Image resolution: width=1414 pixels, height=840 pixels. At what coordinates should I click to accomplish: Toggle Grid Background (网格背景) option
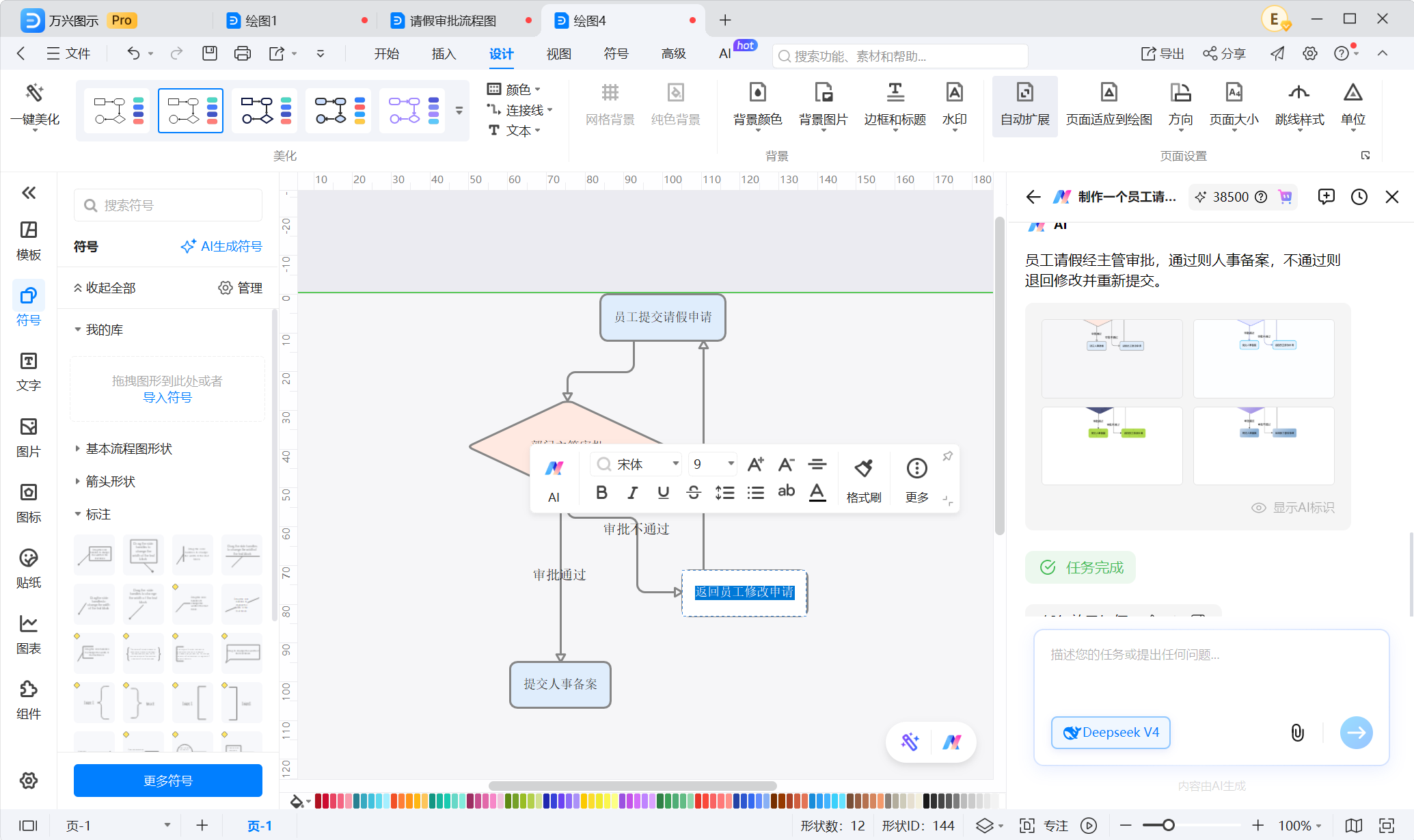610,104
